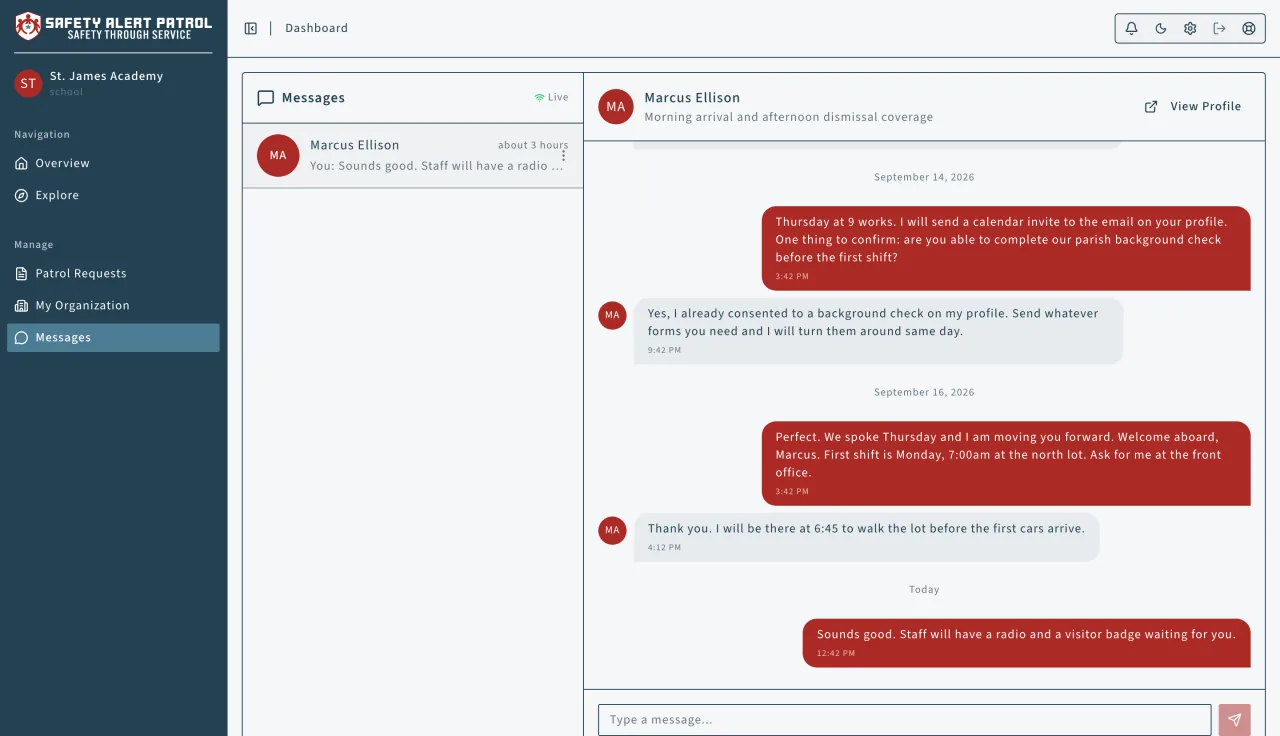Select Marcus Ellison conversation in the list
Viewport: 1280px width, 736px height.
click(x=413, y=156)
